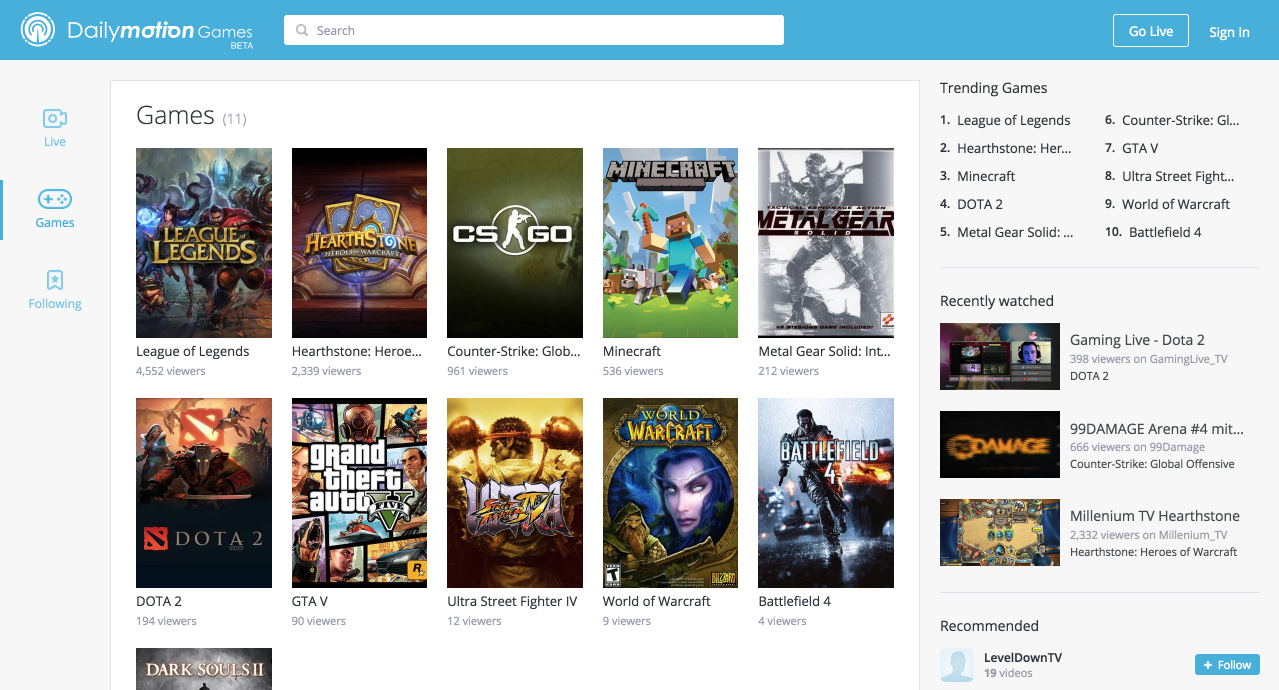Select Battlefield 4 in Trending Games list

pyautogui.click(x=1165, y=232)
